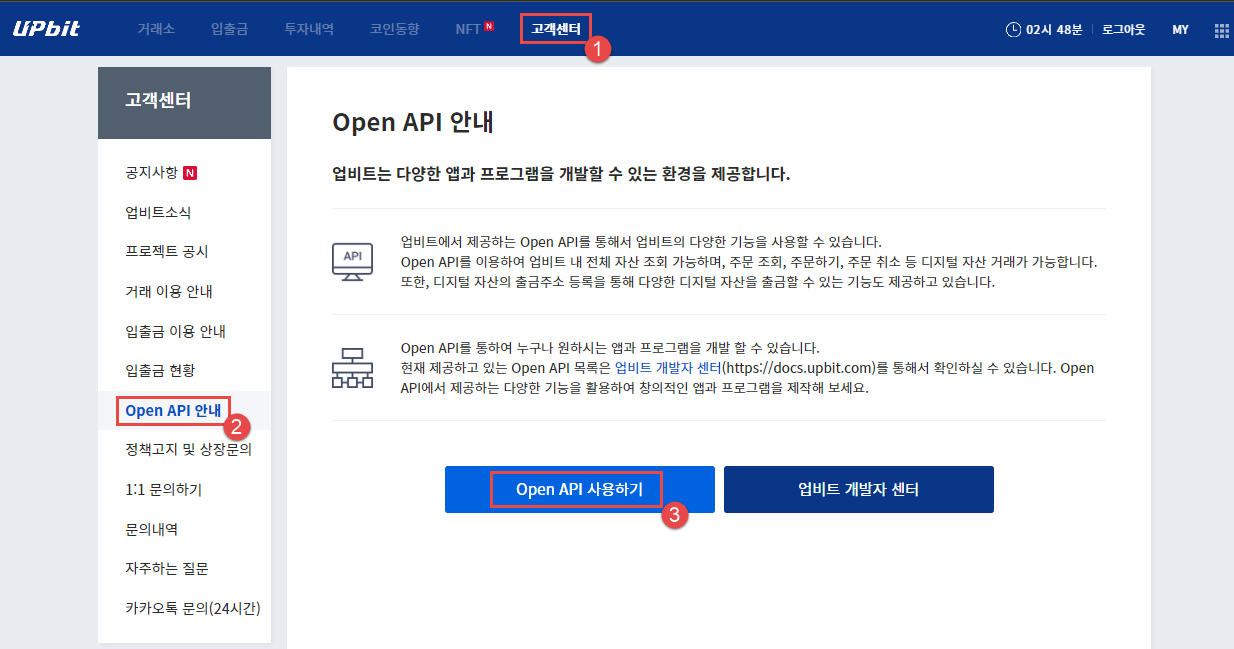Open 1:1 문의하기 in the sidebar
Image resolution: width=1234 pixels, height=649 pixels.
click(164, 490)
